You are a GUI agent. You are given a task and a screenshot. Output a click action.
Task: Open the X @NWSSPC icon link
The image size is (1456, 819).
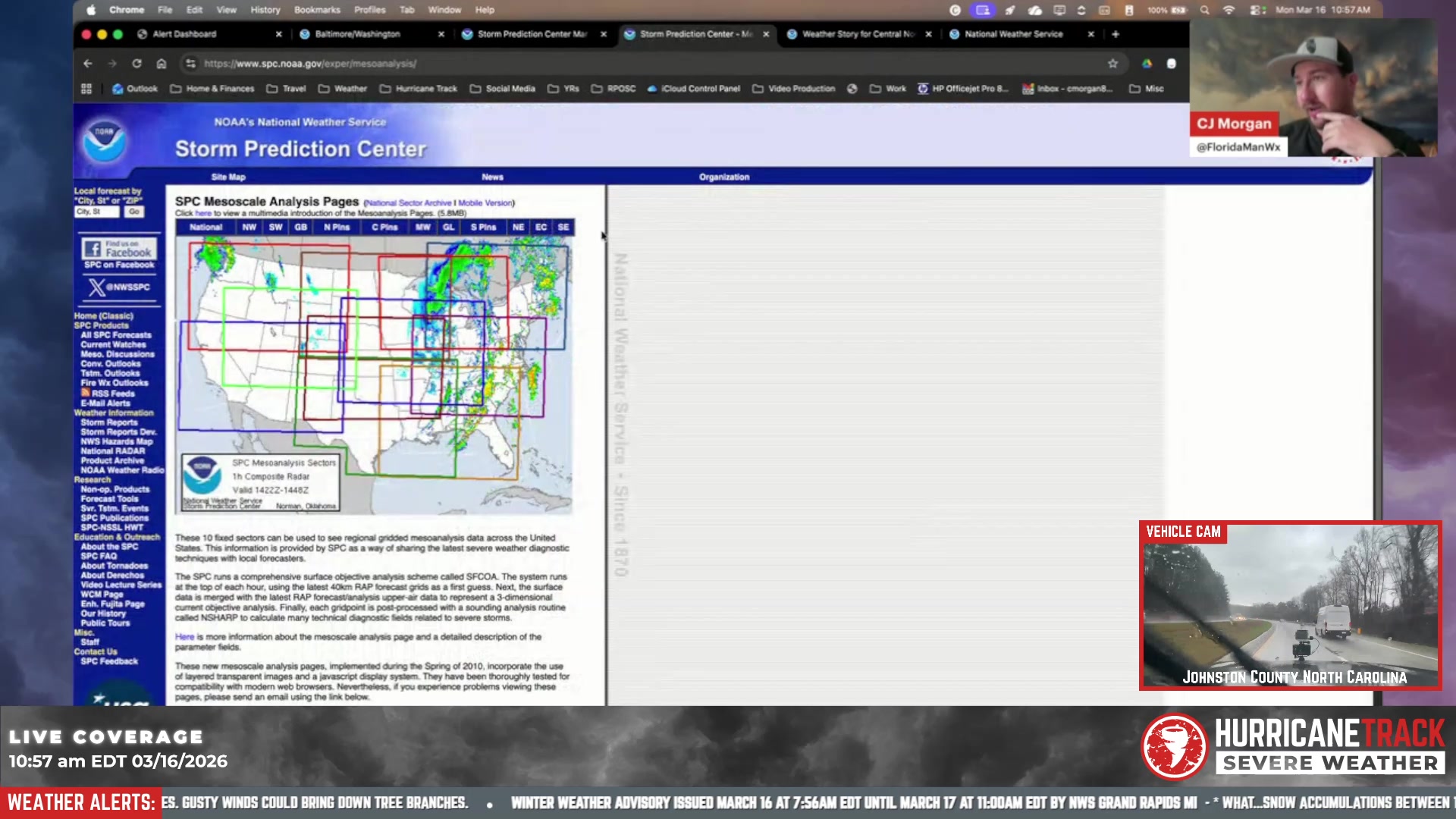click(119, 287)
